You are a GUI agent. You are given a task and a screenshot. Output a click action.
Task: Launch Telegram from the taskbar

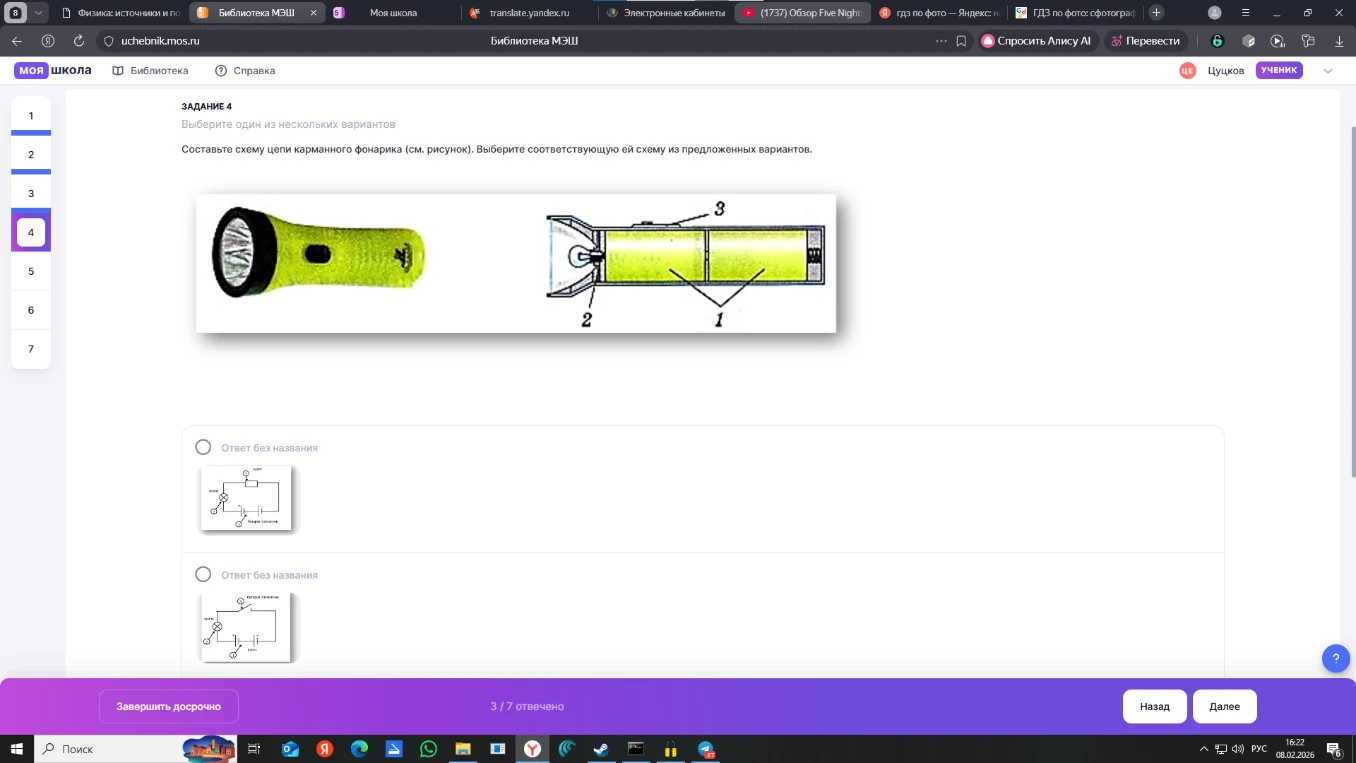pos(706,748)
